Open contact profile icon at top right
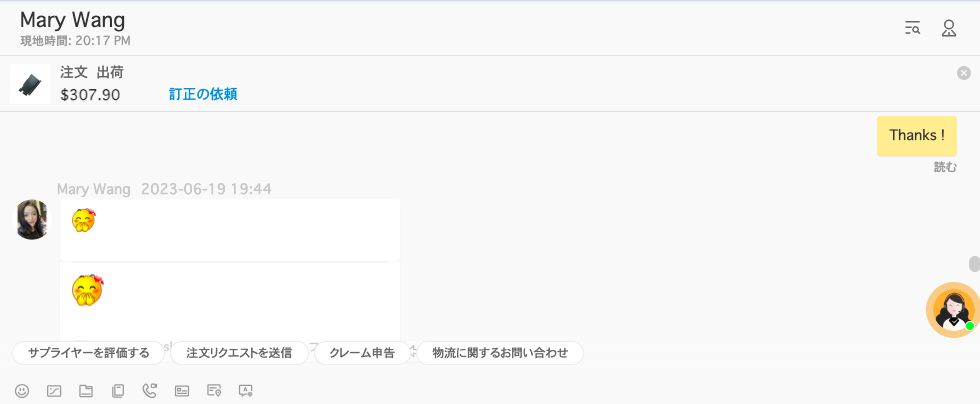The image size is (980, 404). (949, 28)
